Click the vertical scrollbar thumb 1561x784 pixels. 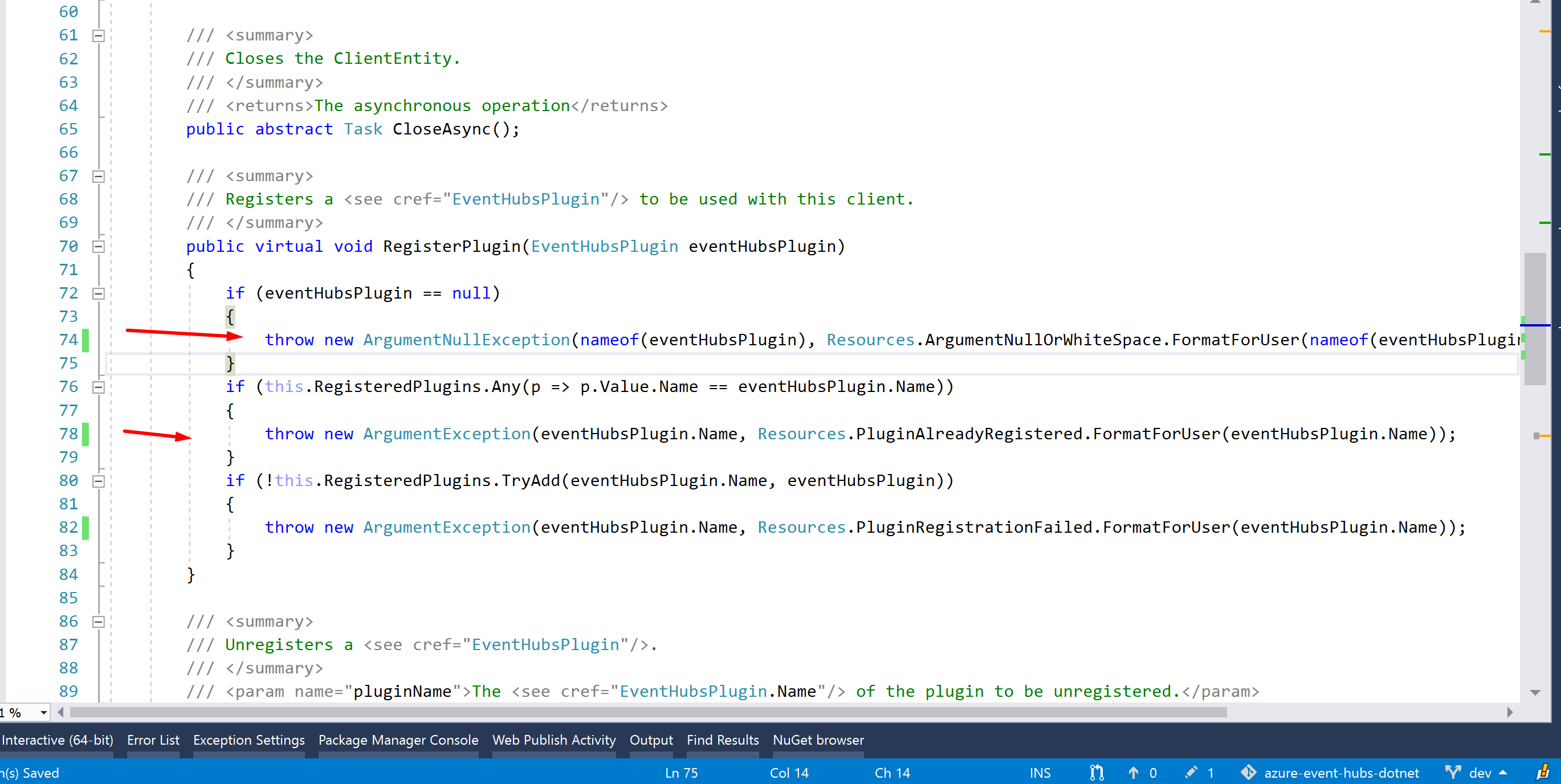[1535, 318]
